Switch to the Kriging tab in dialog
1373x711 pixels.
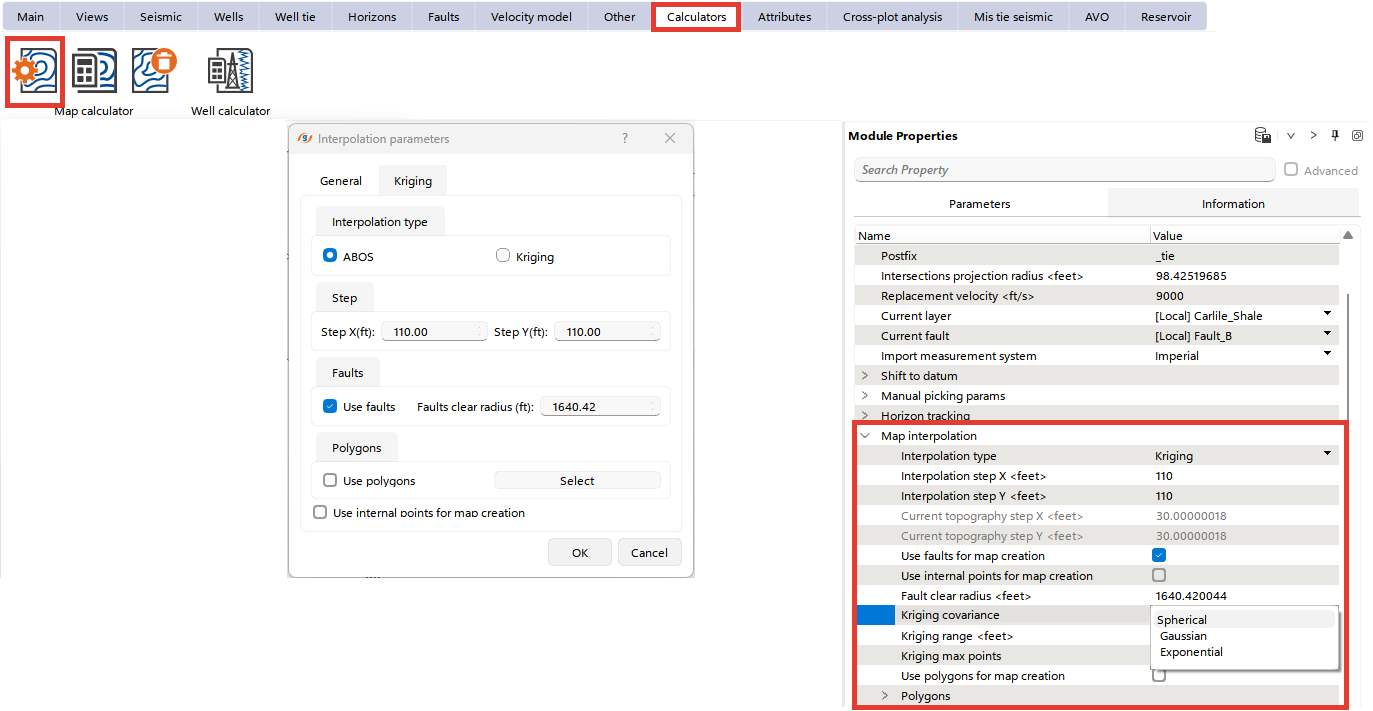[x=413, y=181]
